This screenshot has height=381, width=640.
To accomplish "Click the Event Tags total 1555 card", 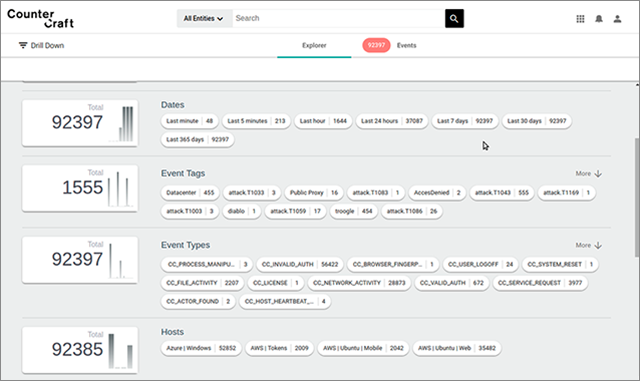I will 80,188.
